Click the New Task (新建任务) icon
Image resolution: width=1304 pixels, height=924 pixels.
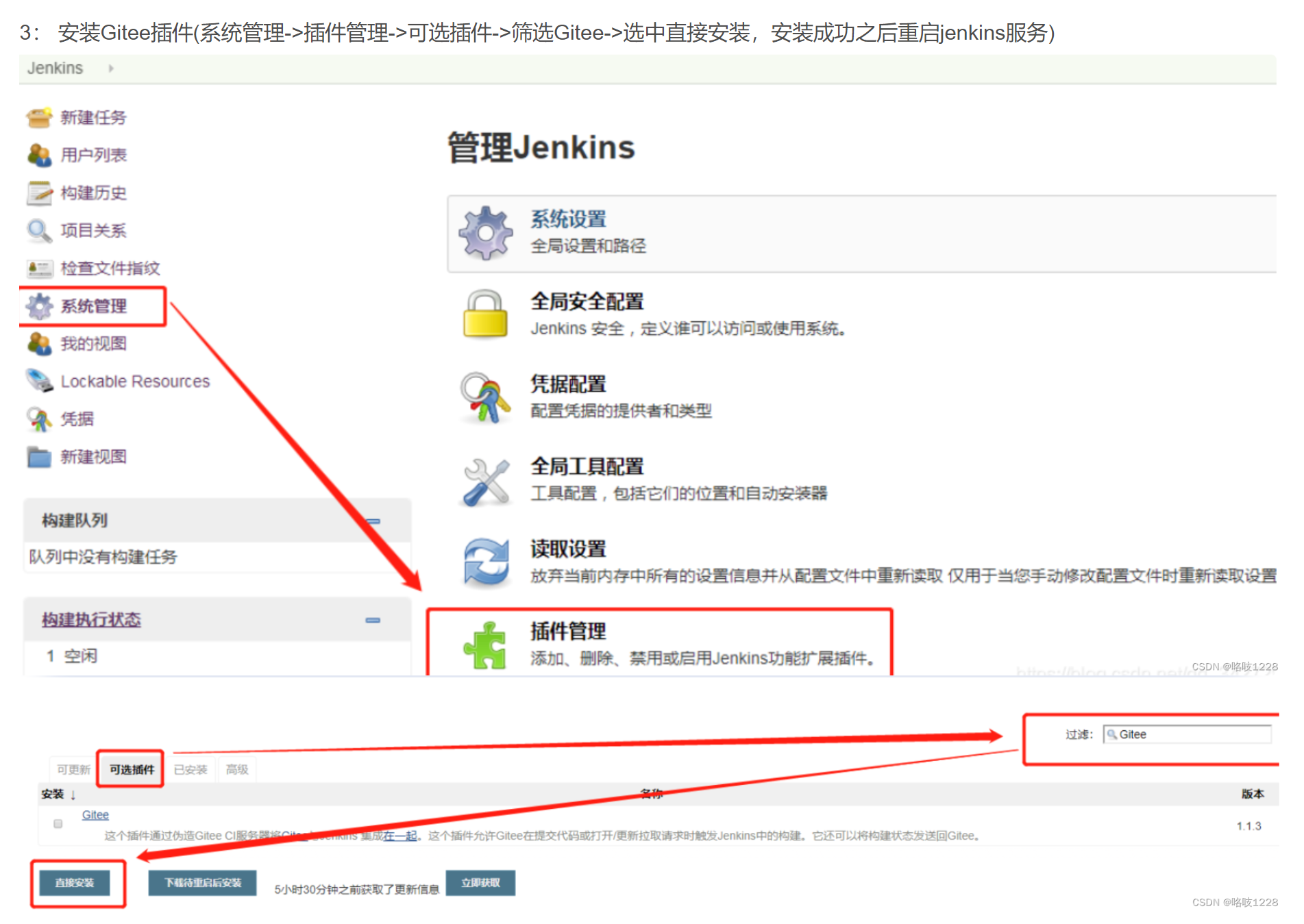(39, 118)
